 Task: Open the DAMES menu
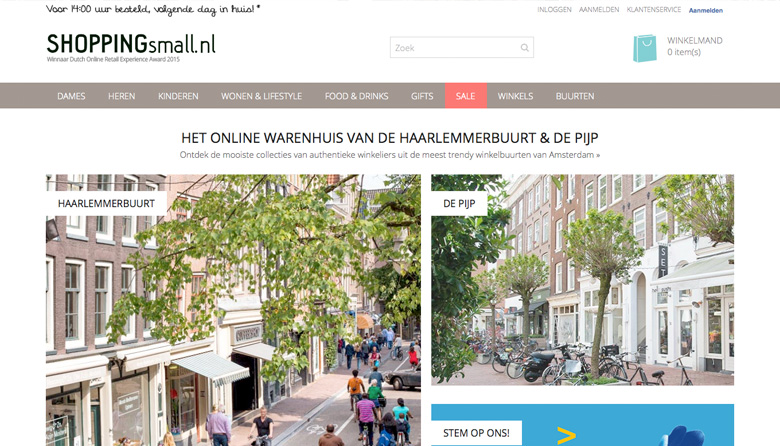(x=71, y=96)
